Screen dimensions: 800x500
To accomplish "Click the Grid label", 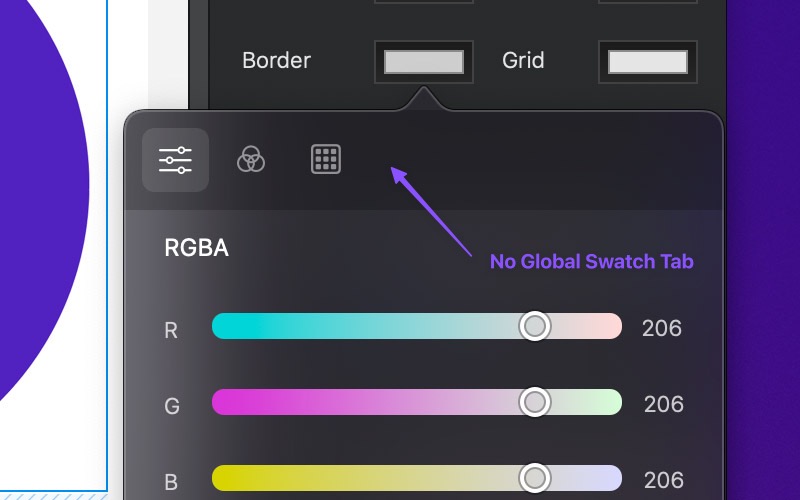I will [523, 60].
